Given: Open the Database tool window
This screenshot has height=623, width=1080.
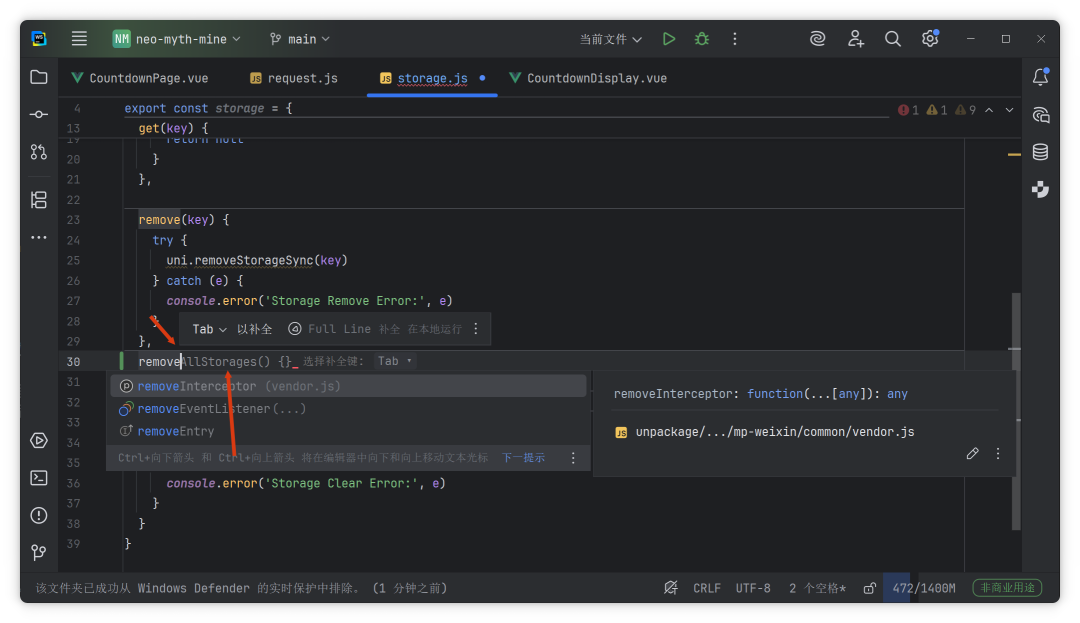Looking at the screenshot, I should (1040, 152).
